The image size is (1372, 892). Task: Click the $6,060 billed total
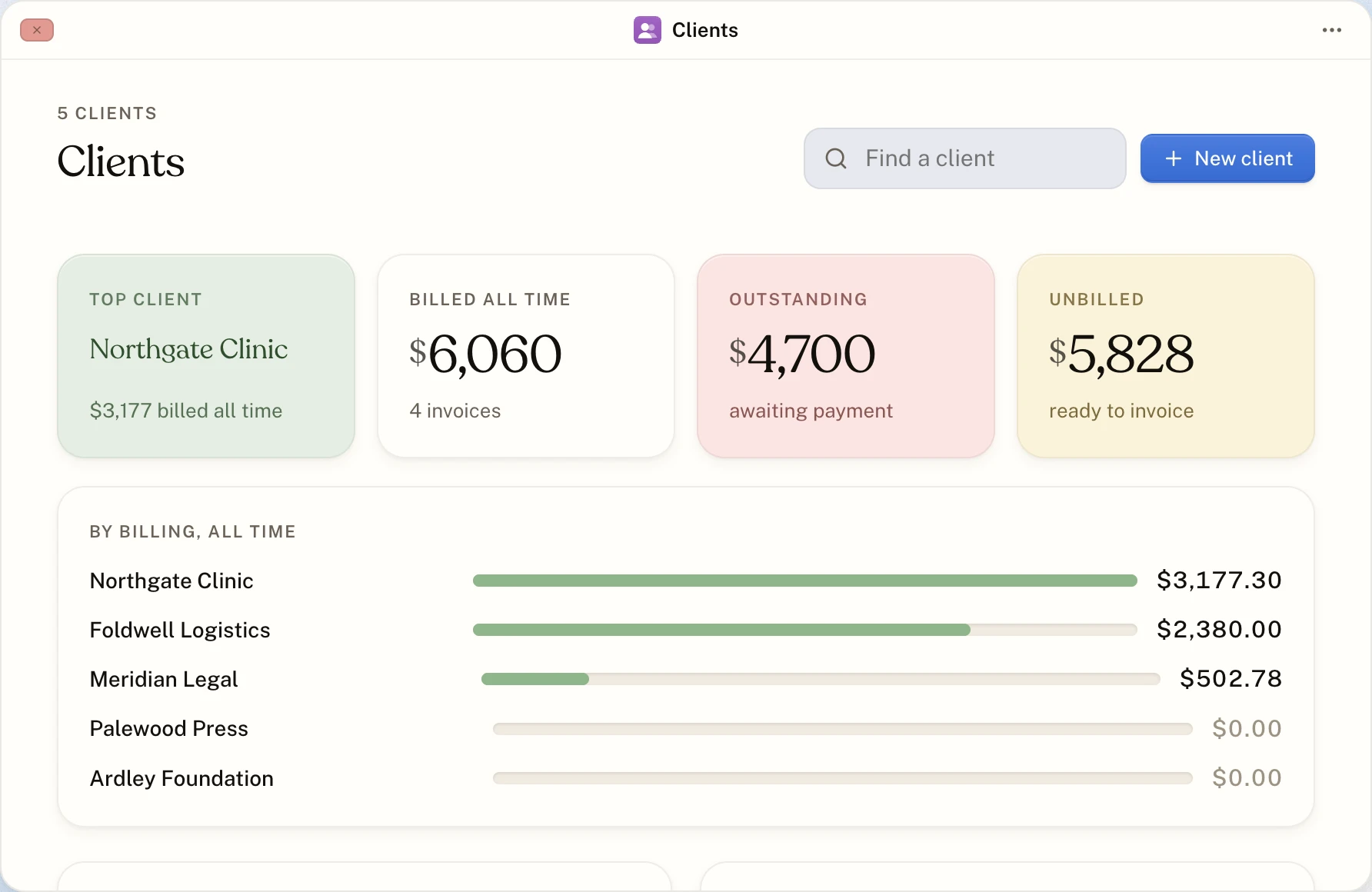tap(486, 354)
